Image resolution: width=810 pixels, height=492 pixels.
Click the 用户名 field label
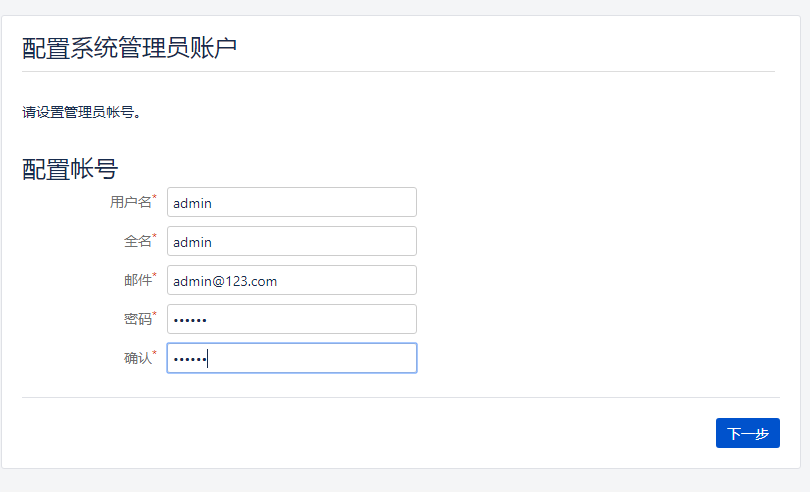pyautogui.click(x=130, y=202)
